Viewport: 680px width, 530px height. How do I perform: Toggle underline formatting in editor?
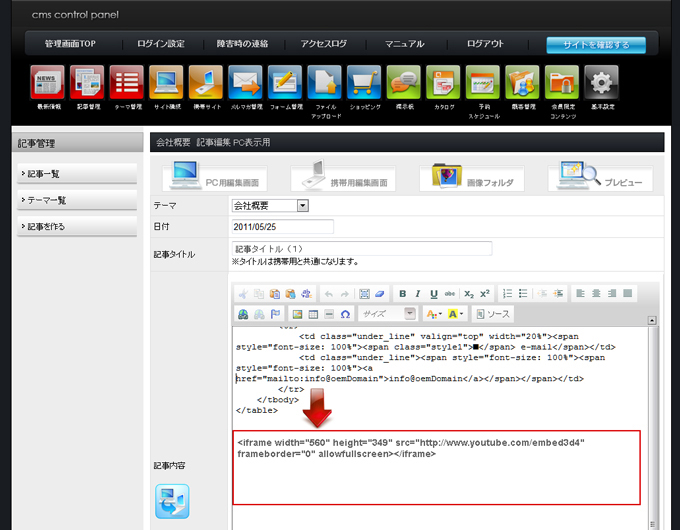(x=434, y=294)
